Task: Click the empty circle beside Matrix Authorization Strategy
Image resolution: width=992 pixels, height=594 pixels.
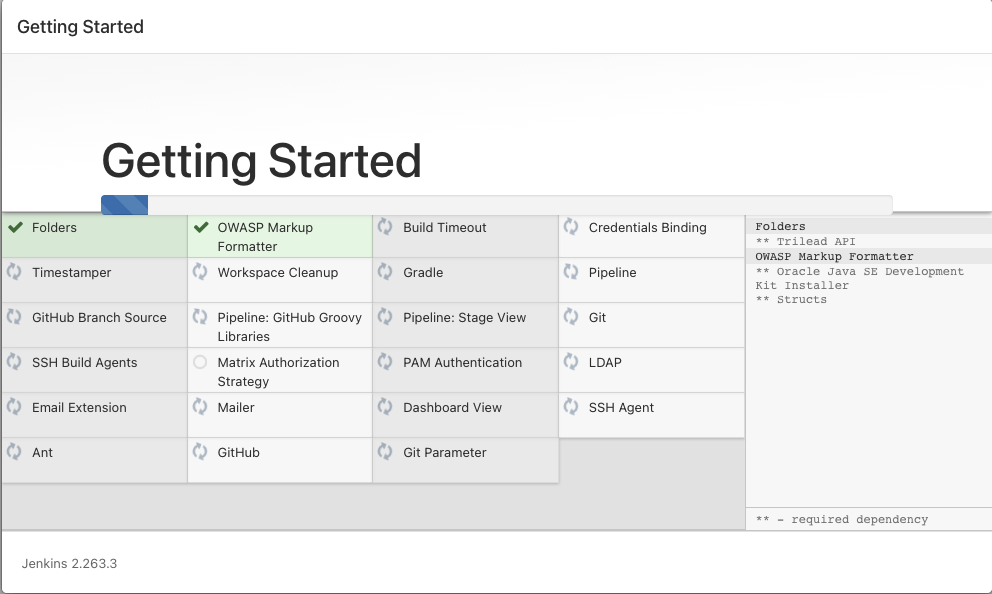Action: (x=200, y=362)
